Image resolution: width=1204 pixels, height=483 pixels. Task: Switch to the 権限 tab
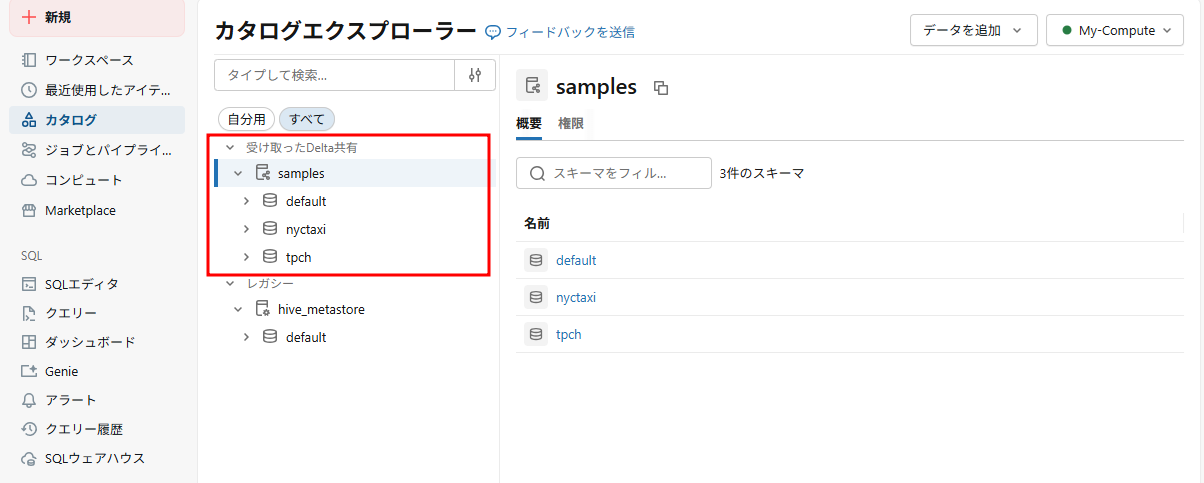pyautogui.click(x=571, y=124)
